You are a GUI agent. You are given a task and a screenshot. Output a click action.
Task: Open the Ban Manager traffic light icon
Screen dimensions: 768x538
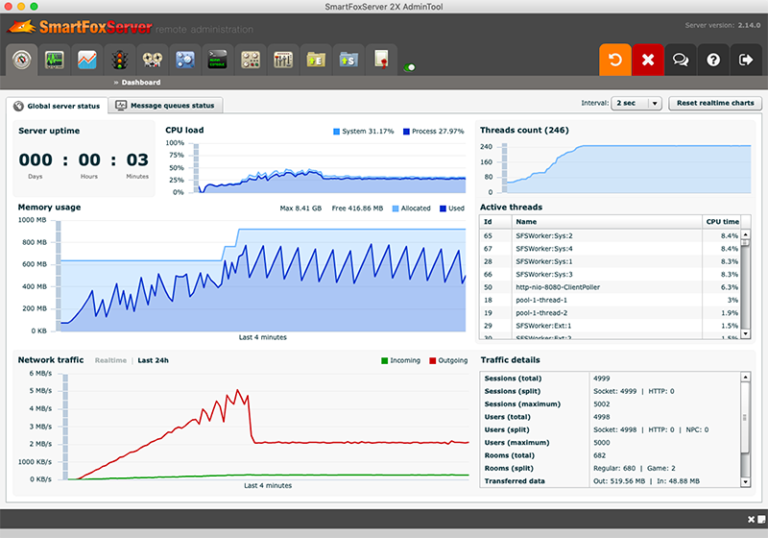[120, 60]
